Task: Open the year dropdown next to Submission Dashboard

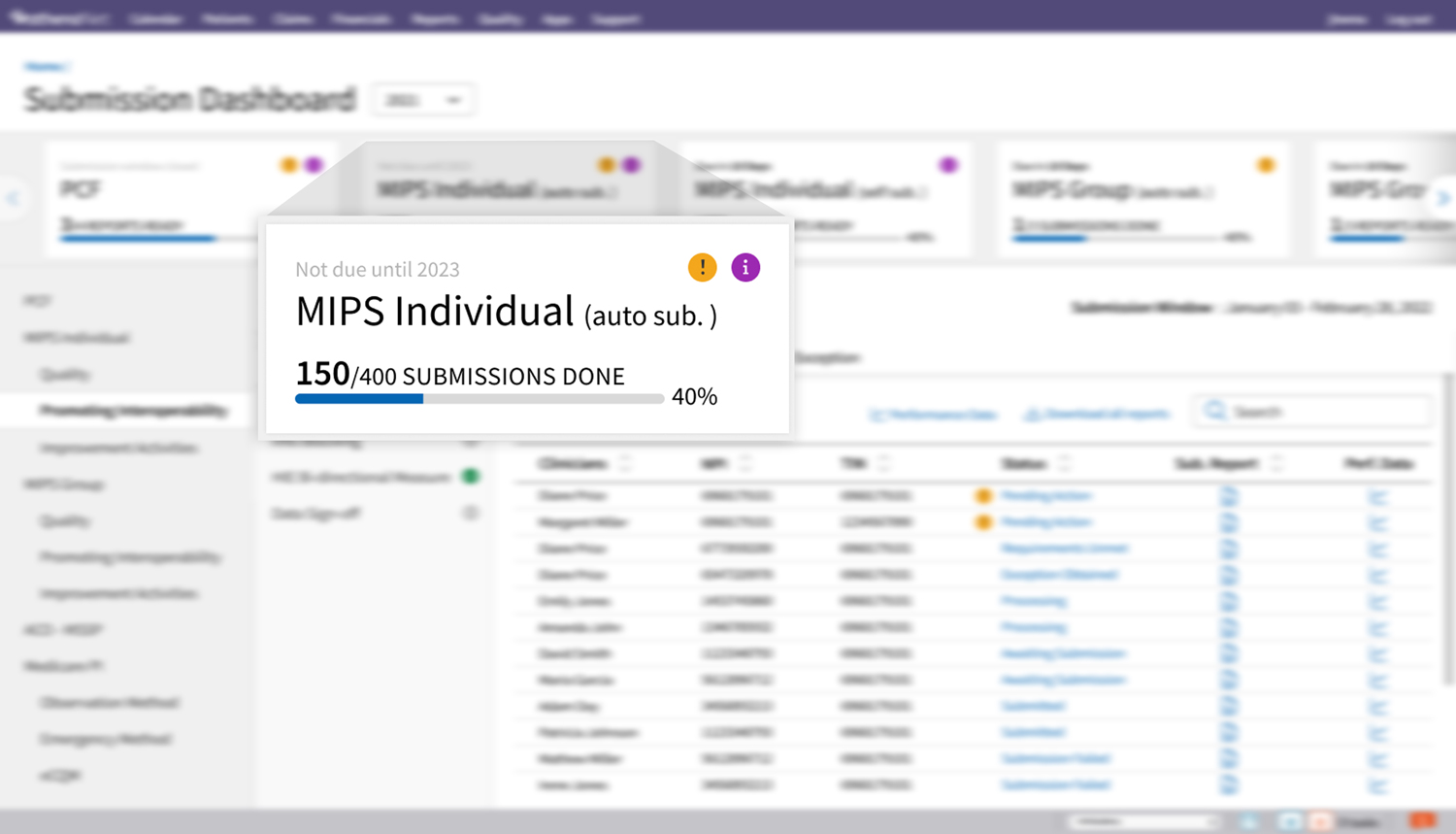Action: click(x=423, y=100)
